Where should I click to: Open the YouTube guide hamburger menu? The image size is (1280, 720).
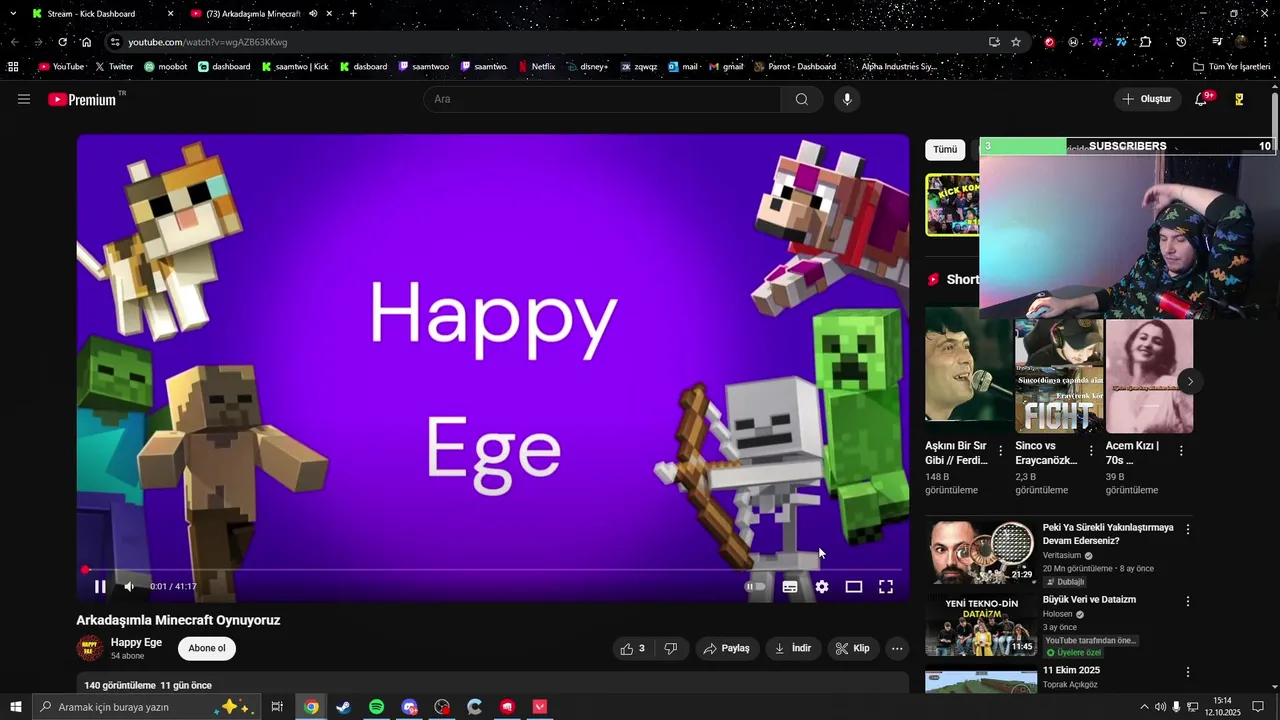pyautogui.click(x=24, y=99)
